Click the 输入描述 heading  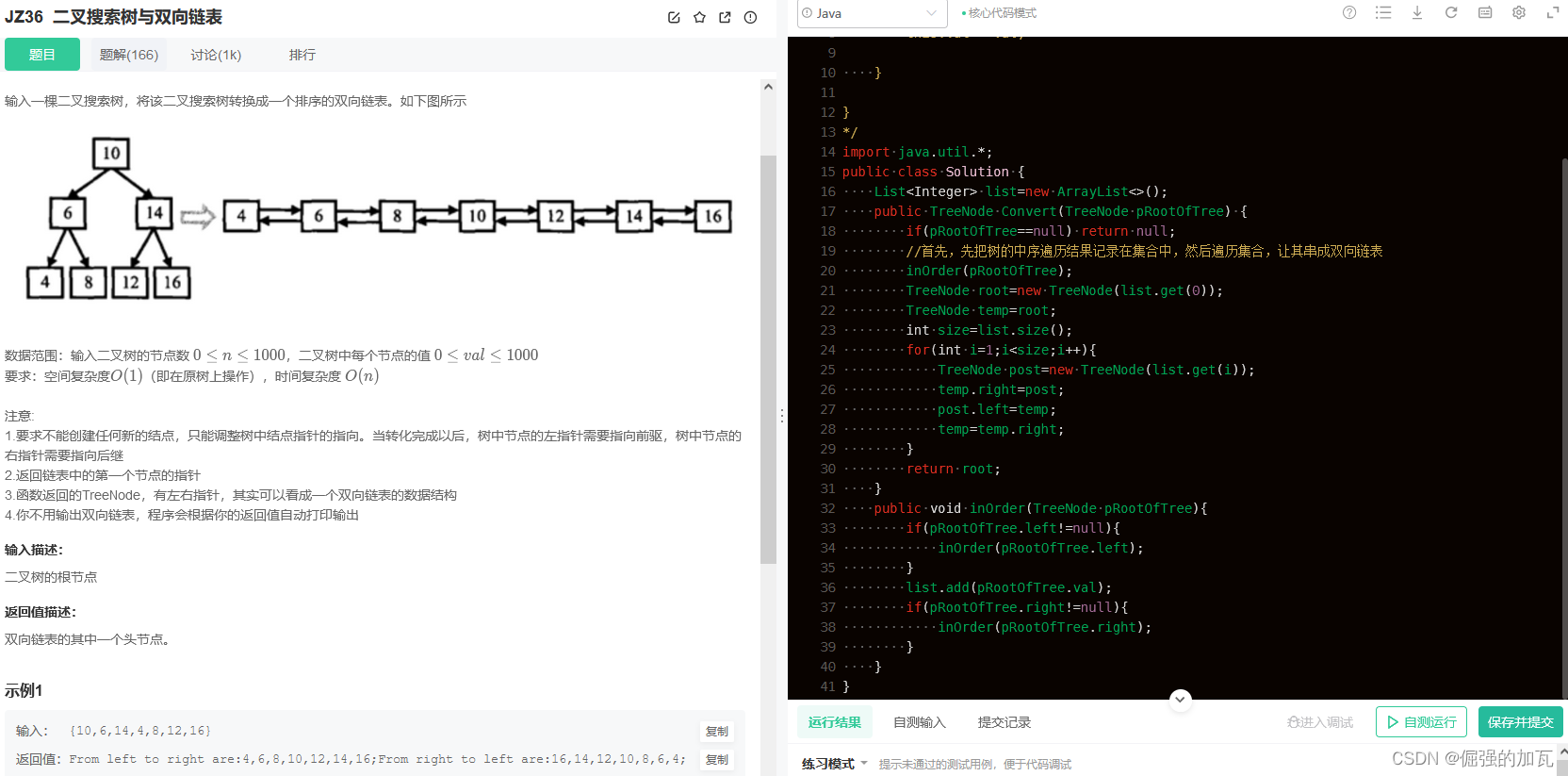(x=34, y=550)
